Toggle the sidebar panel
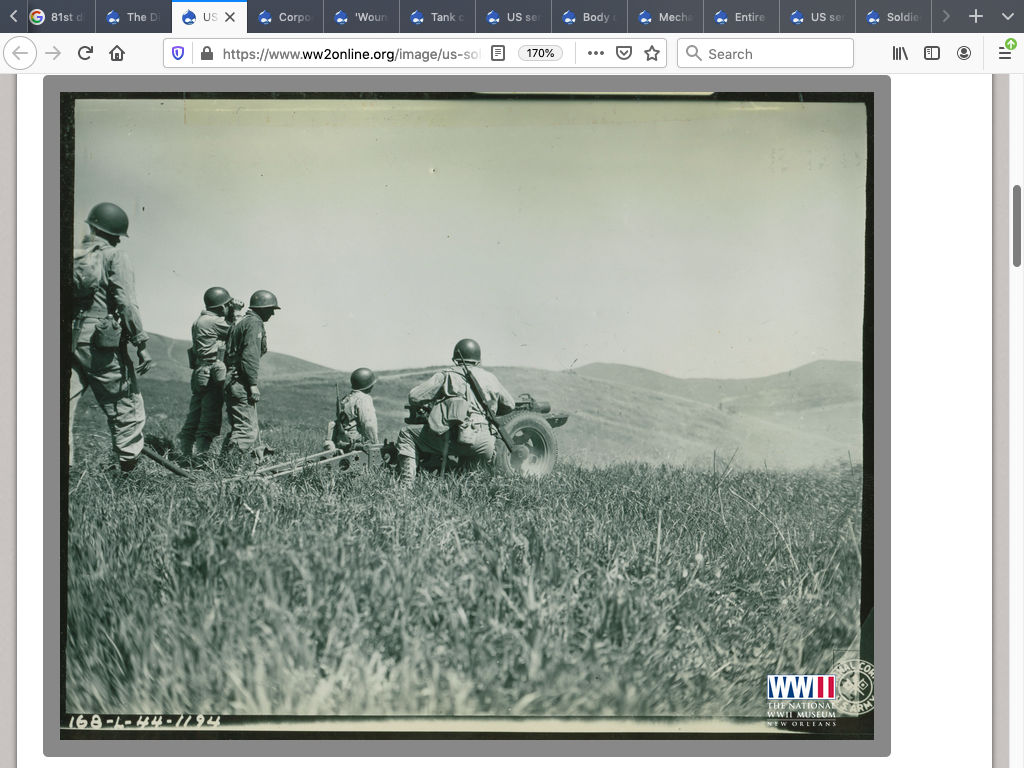Image resolution: width=1024 pixels, height=768 pixels. [x=932, y=53]
